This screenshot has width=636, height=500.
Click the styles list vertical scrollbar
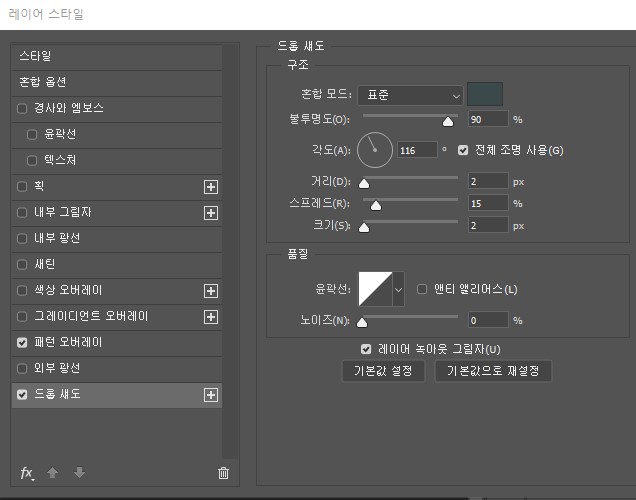point(230,251)
